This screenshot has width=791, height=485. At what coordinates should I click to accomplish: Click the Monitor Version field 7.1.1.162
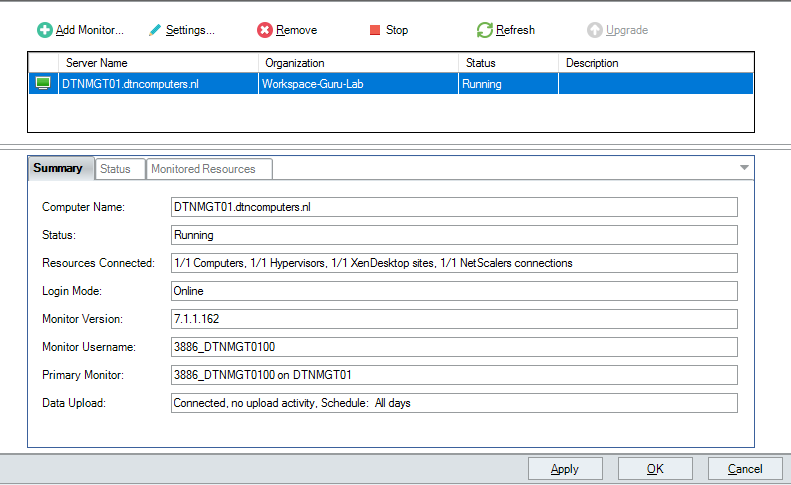pyautogui.click(x=454, y=319)
